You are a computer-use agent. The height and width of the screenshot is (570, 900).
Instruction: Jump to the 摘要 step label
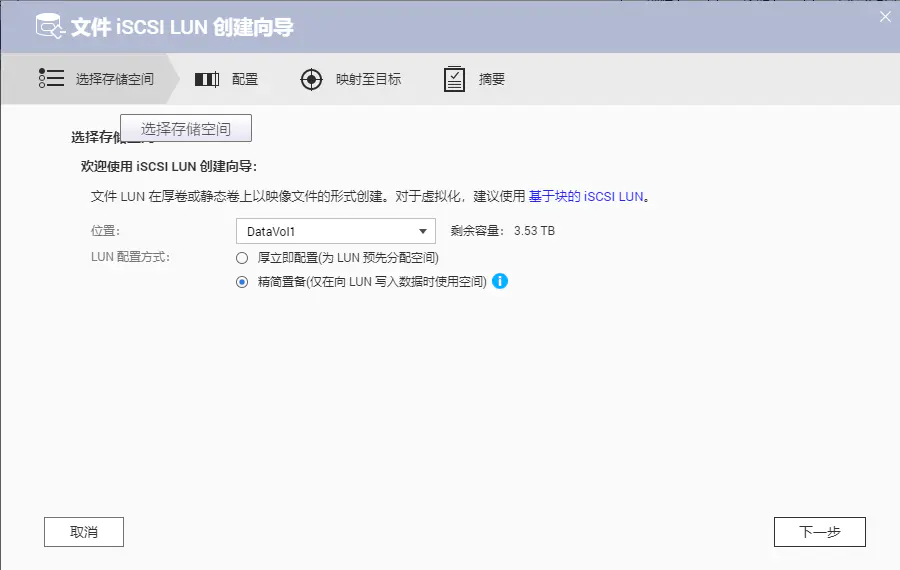[x=492, y=79]
